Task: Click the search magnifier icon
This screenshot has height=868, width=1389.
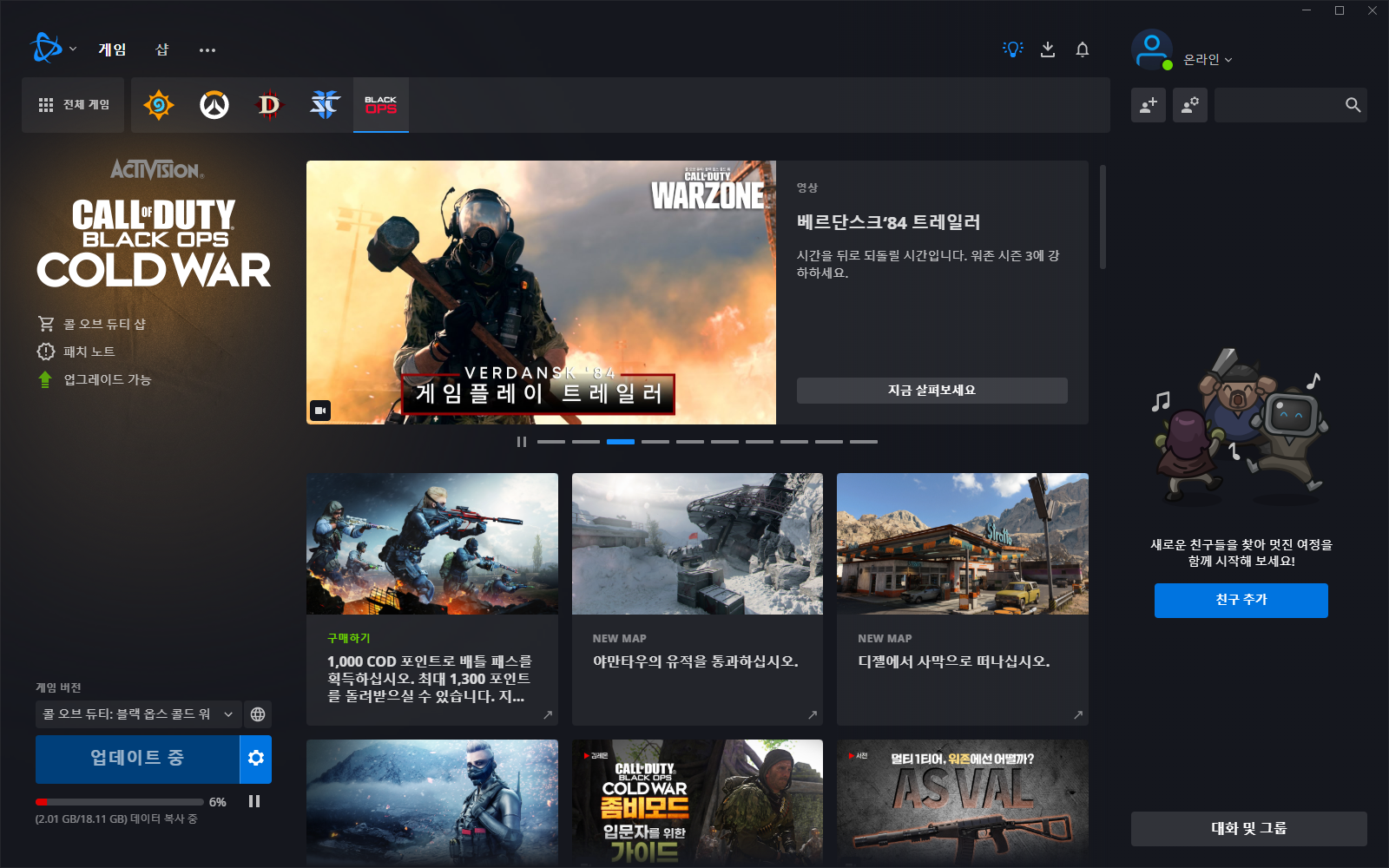Action: pyautogui.click(x=1353, y=105)
